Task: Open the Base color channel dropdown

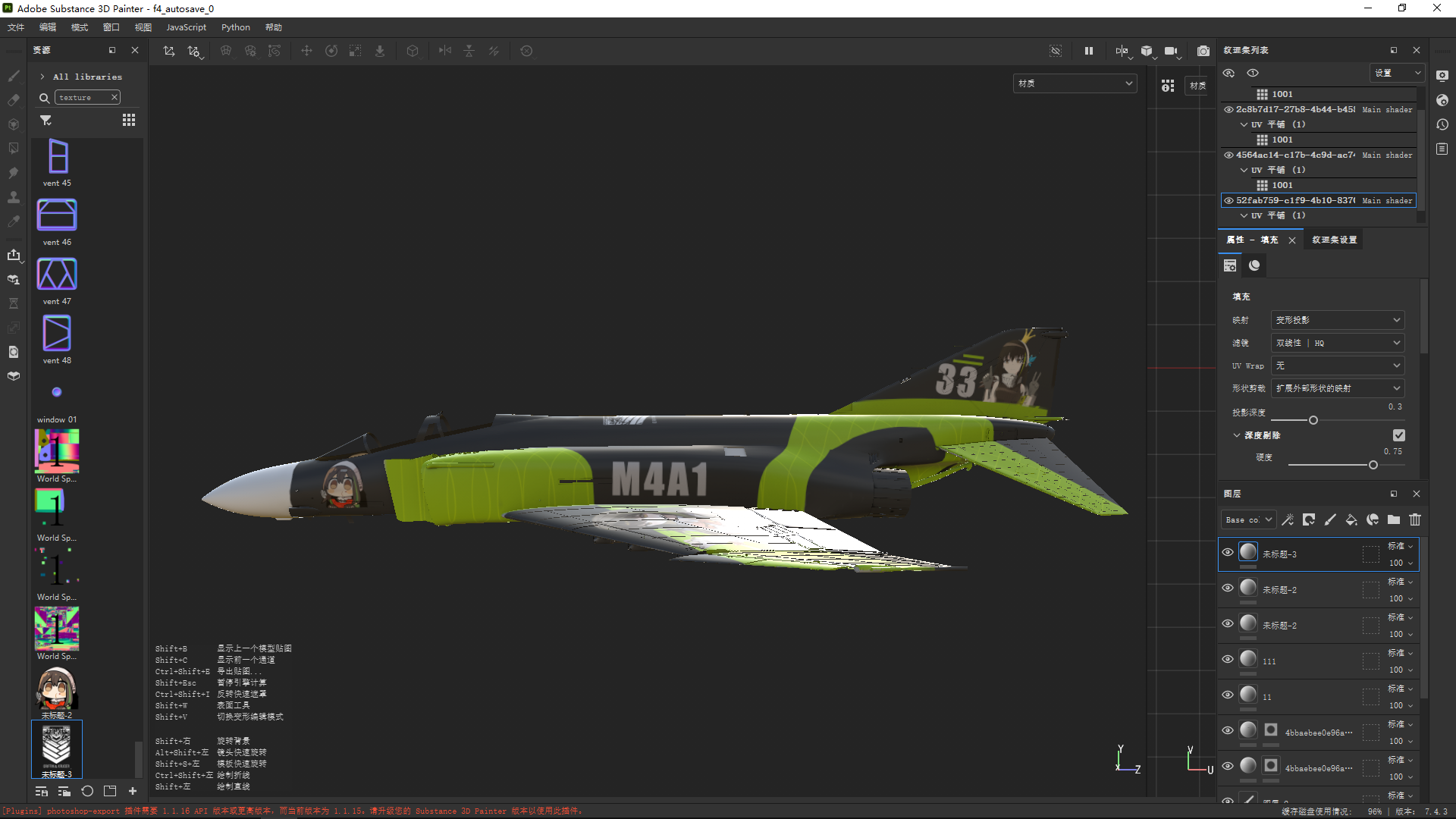Action: pos(1247,520)
